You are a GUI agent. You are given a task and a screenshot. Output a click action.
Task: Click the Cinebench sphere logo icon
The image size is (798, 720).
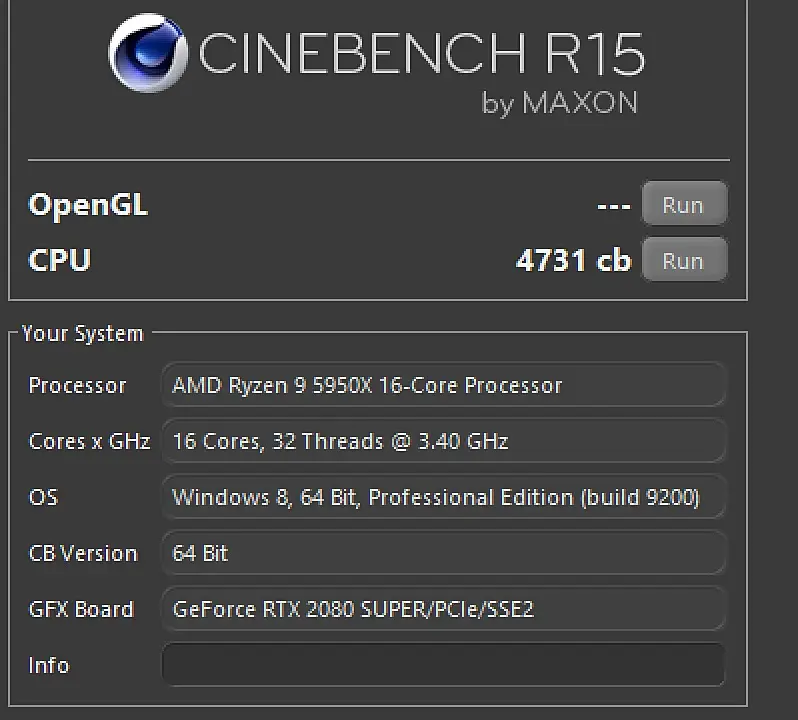click(x=150, y=52)
